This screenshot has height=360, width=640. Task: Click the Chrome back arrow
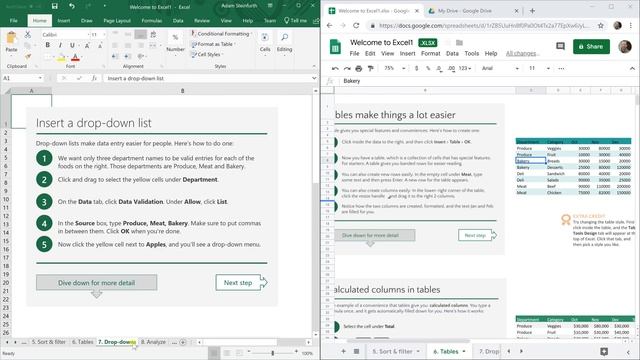click(329, 25)
